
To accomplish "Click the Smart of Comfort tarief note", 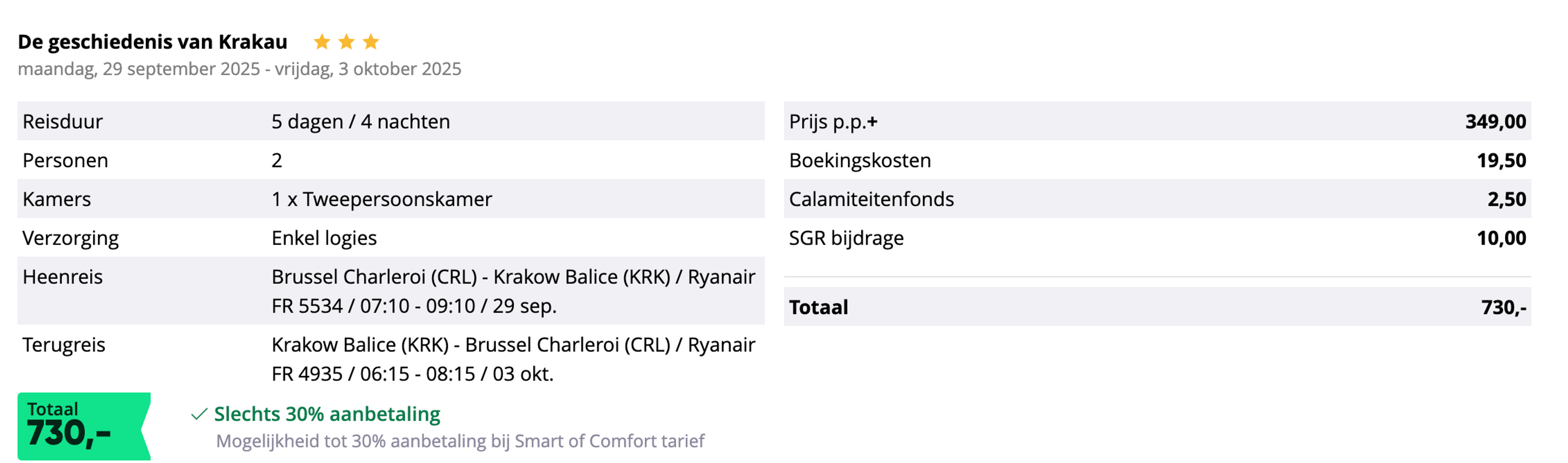I will [x=460, y=441].
